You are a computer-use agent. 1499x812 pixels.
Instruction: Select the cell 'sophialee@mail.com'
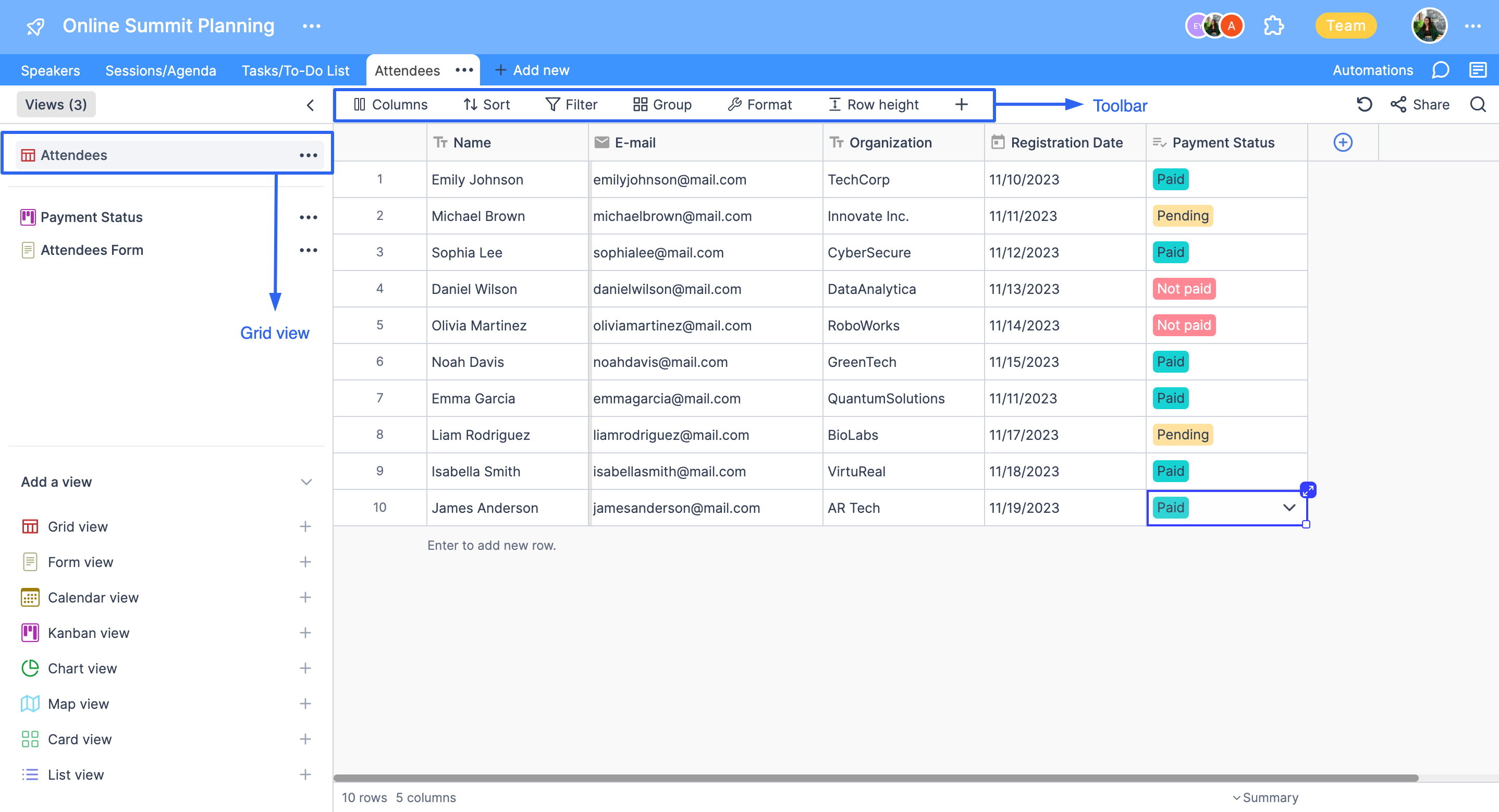pos(705,253)
